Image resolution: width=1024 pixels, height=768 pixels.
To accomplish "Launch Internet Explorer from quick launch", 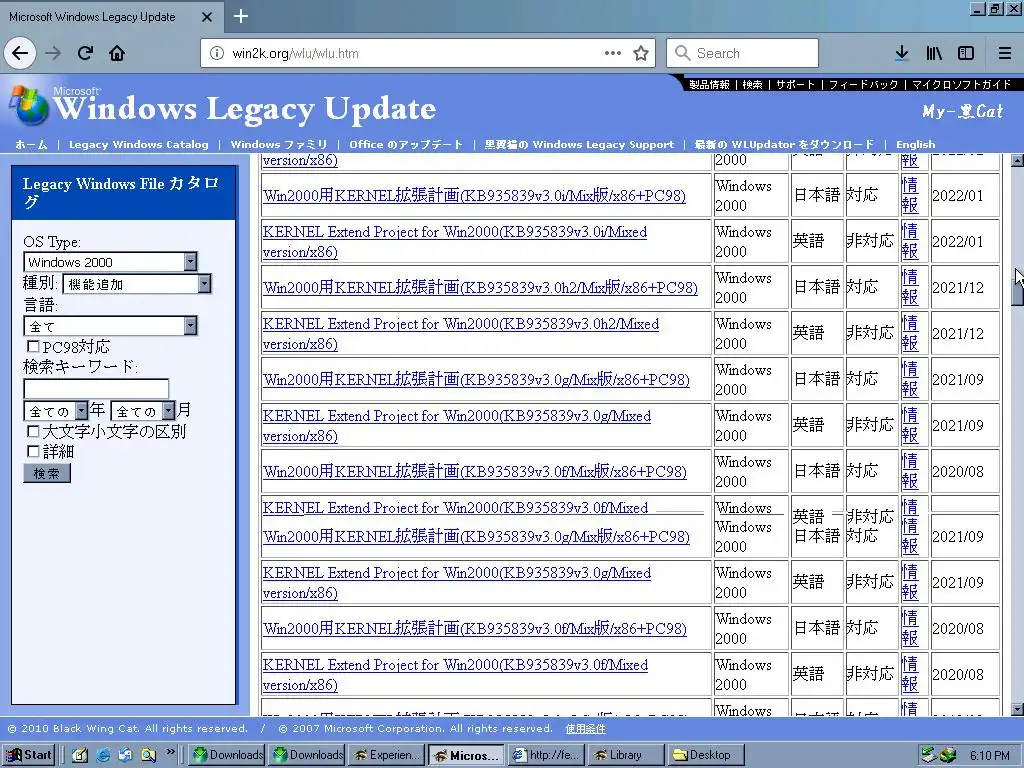I will point(103,755).
